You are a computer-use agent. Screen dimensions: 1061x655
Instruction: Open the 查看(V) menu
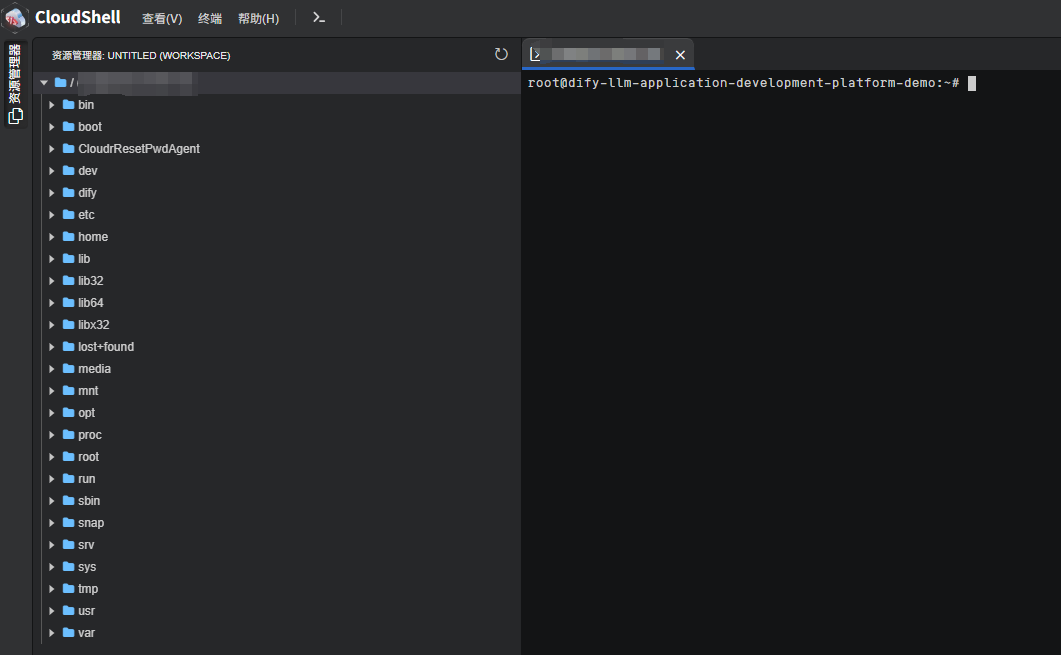click(x=162, y=18)
